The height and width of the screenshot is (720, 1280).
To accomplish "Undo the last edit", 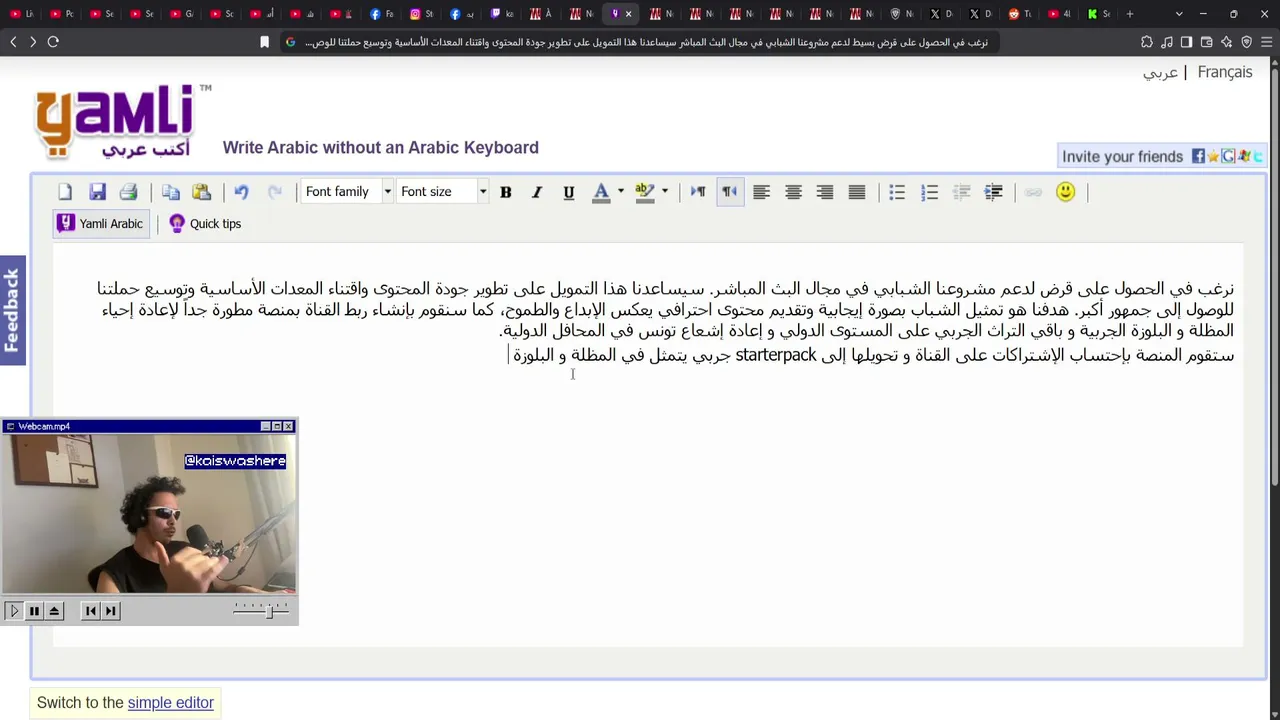I will (241, 192).
